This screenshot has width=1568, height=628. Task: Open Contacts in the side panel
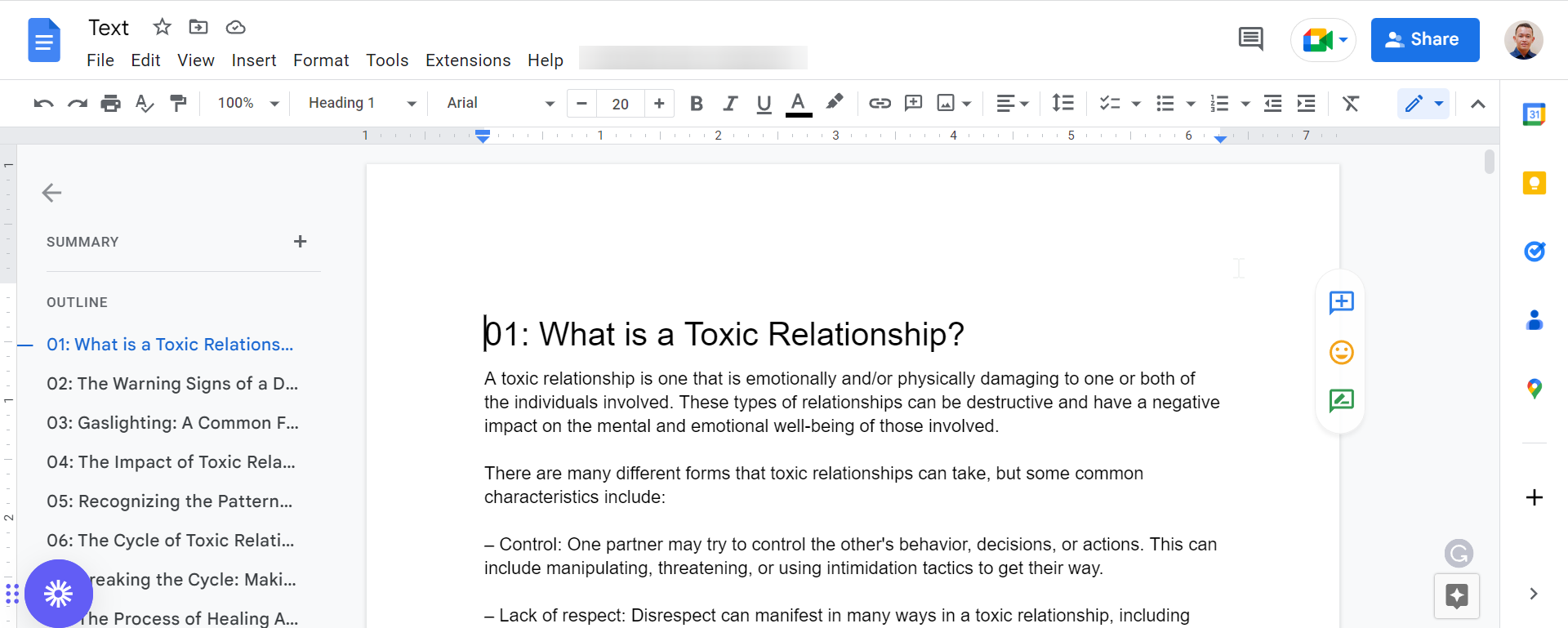click(1535, 320)
